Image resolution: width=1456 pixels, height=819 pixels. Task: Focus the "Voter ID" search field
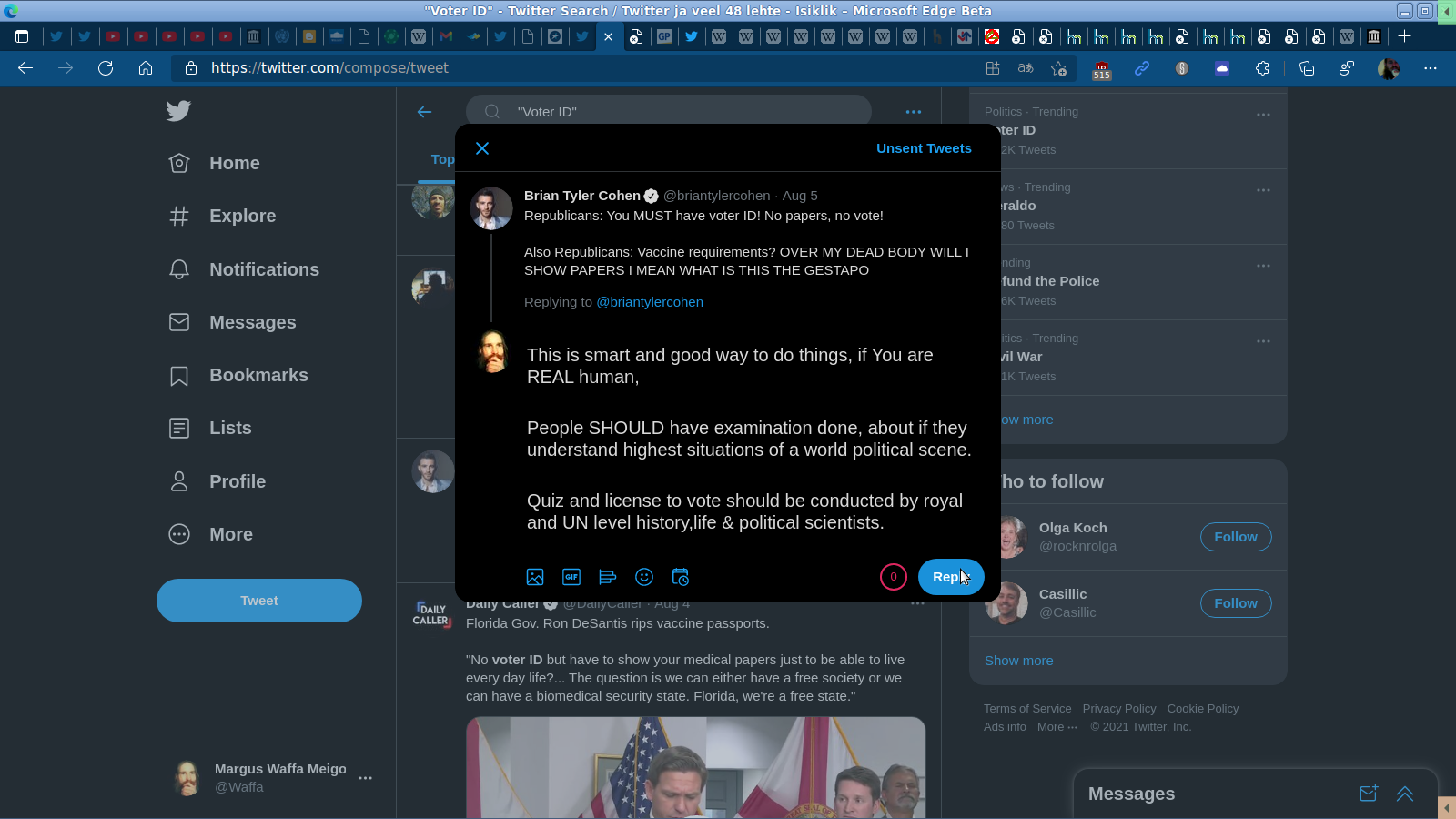click(x=669, y=112)
